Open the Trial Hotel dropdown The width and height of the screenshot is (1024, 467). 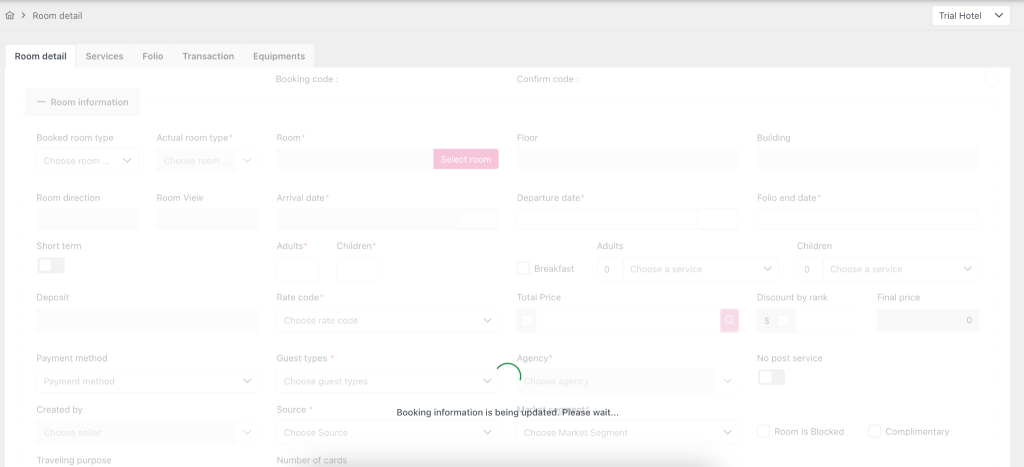(x=970, y=16)
